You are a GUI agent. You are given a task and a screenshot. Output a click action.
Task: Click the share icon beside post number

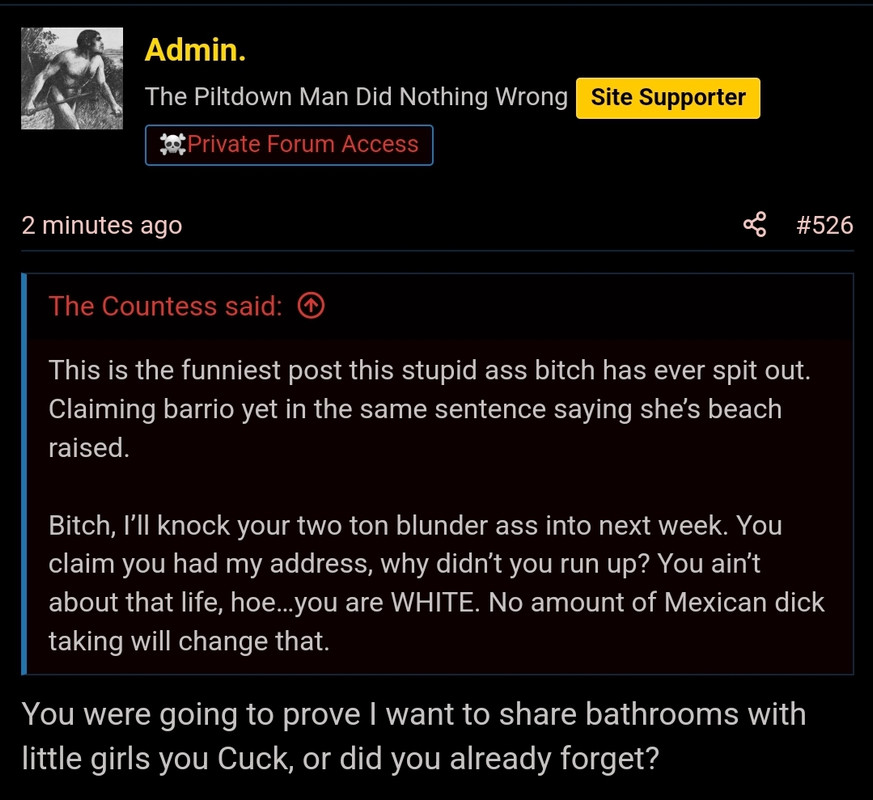point(754,225)
